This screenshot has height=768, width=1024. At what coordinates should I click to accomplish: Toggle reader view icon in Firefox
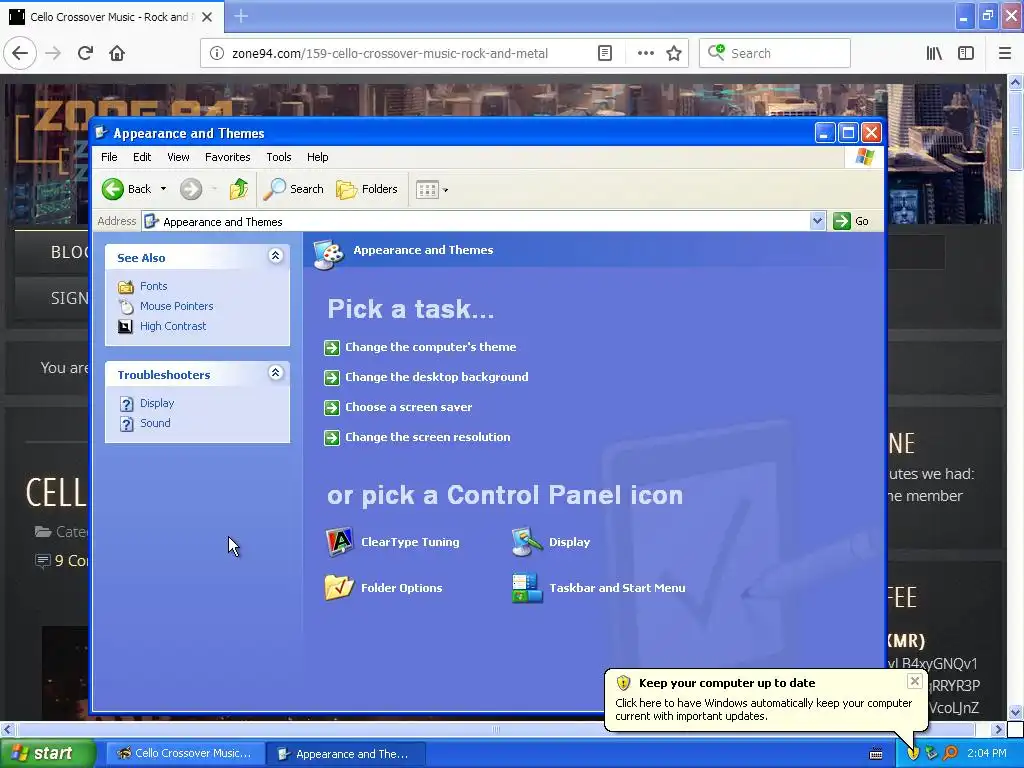605,54
